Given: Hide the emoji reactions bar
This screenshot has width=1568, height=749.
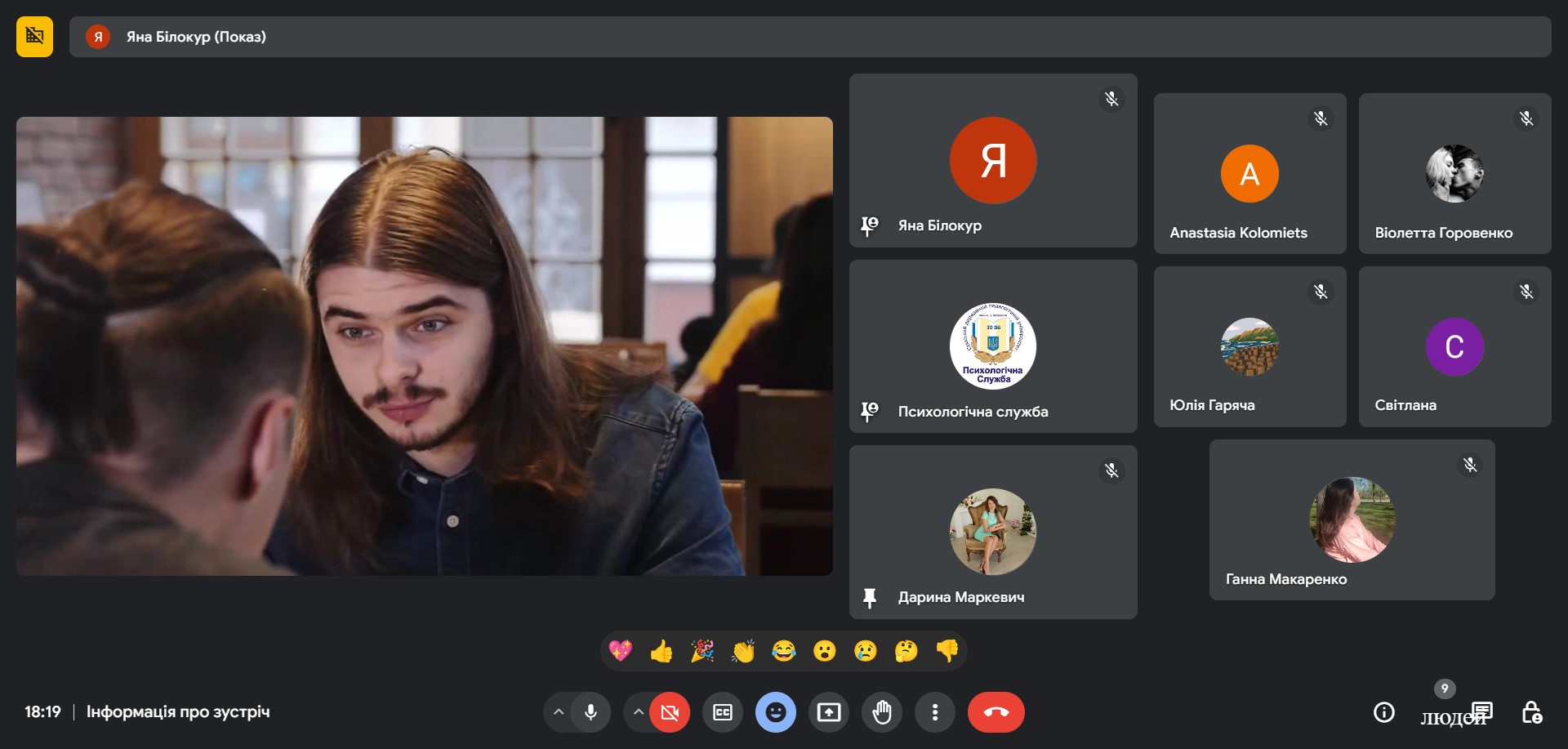Looking at the screenshot, I should 776,712.
